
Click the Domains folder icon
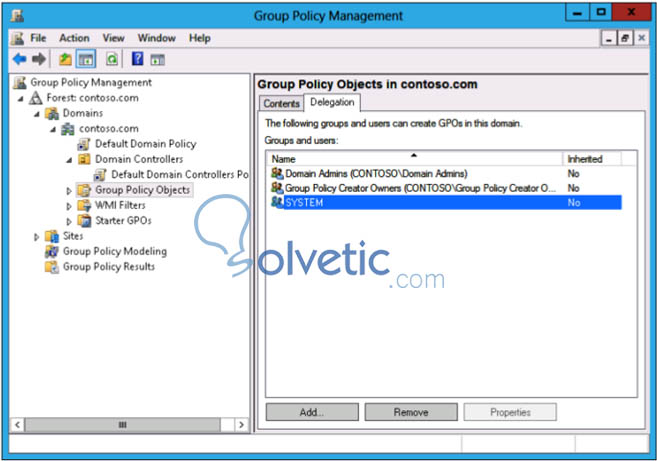click(52, 113)
